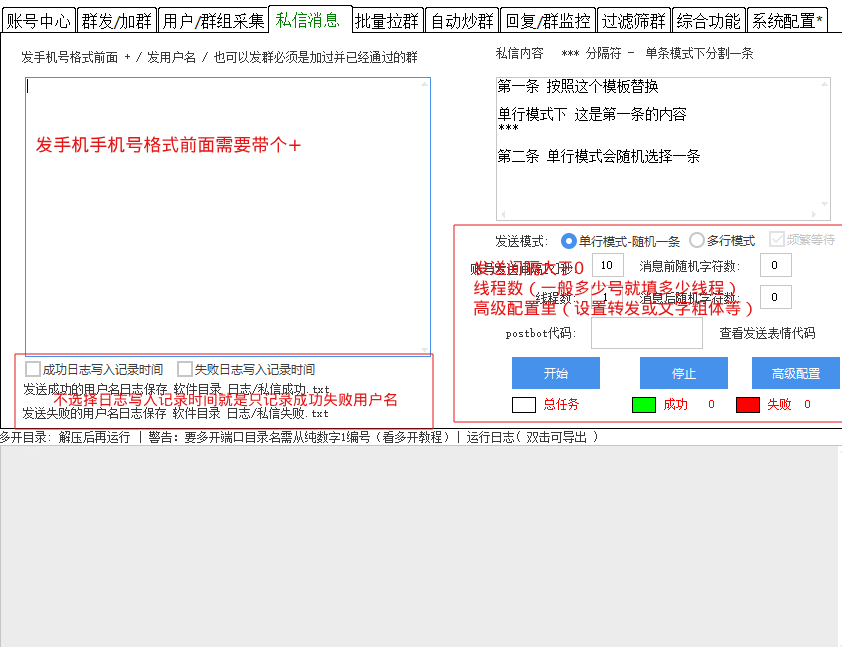This screenshot has width=842, height=647.
Task: Click the green 成功 color swatch
Action: point(643,405)
